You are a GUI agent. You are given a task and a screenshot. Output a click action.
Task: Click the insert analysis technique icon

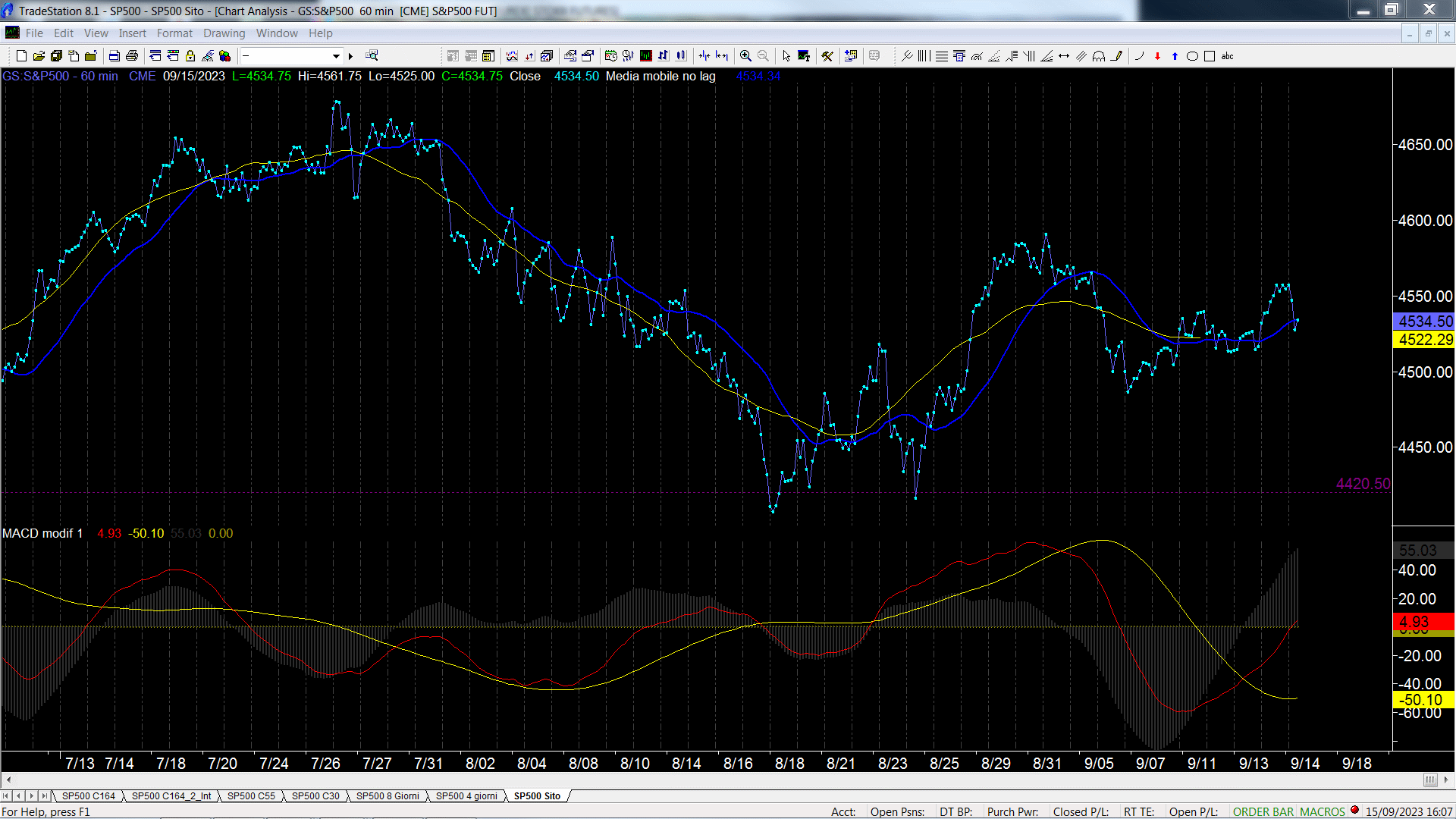(512, 56)
